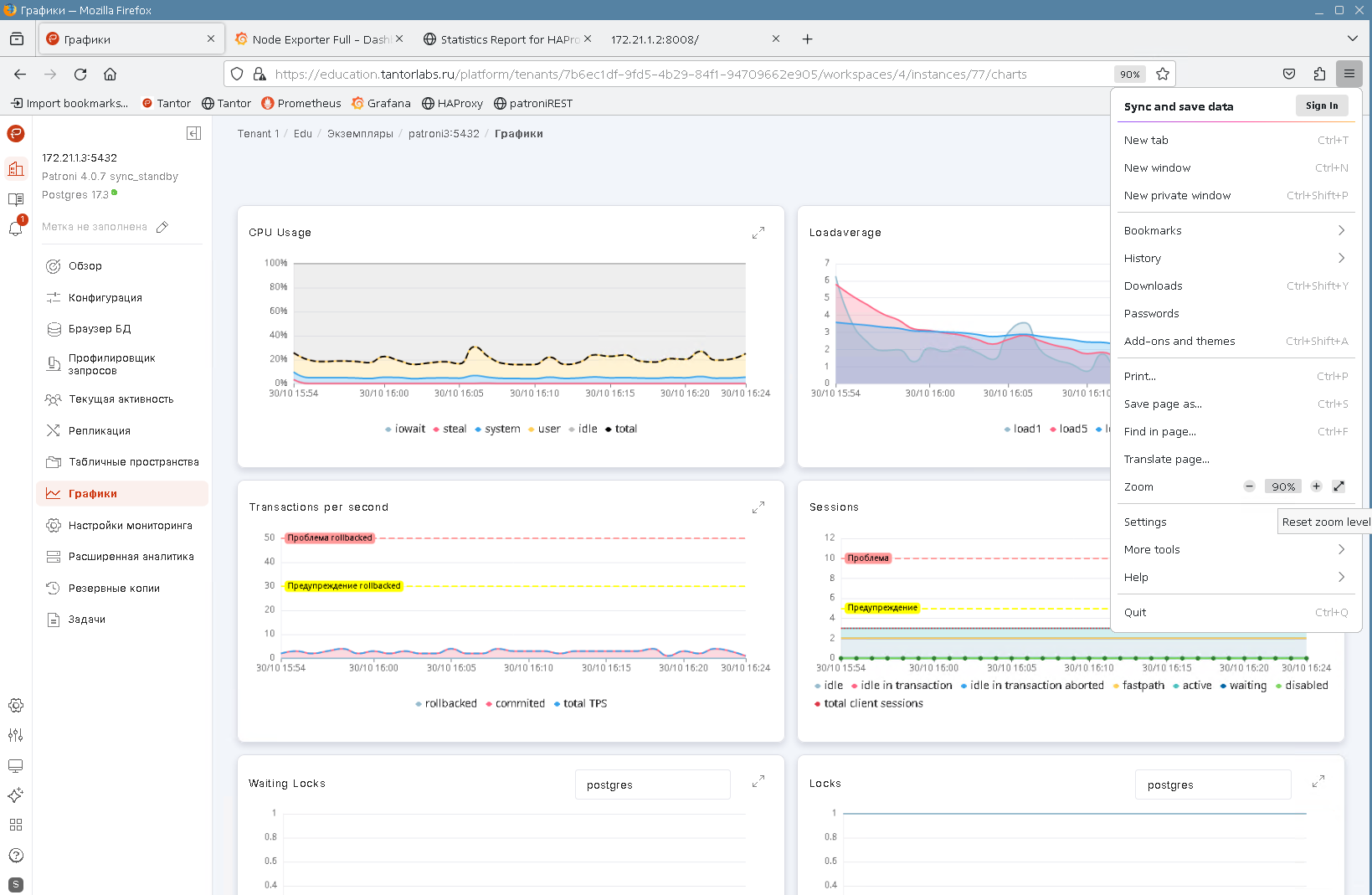Expand the CPU Usage chart fullscreen
Image resolution: width=1372 pixels, height=895 pixels.
(x=758, y=233)
